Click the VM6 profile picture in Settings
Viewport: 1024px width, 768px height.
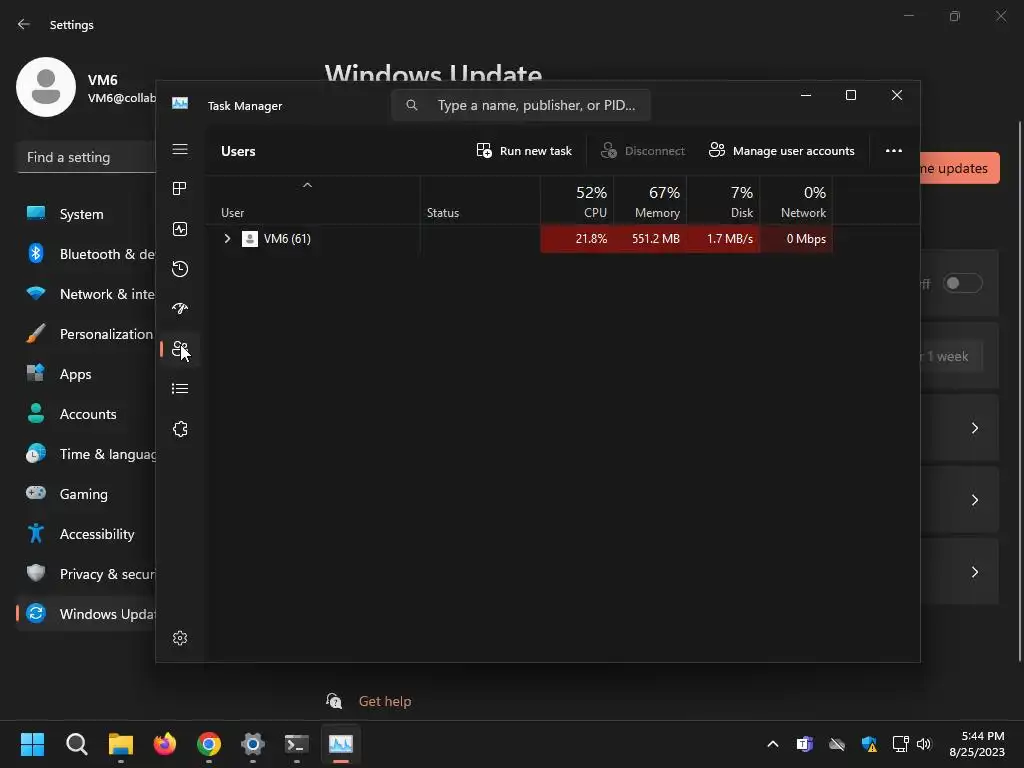(46, 87)
